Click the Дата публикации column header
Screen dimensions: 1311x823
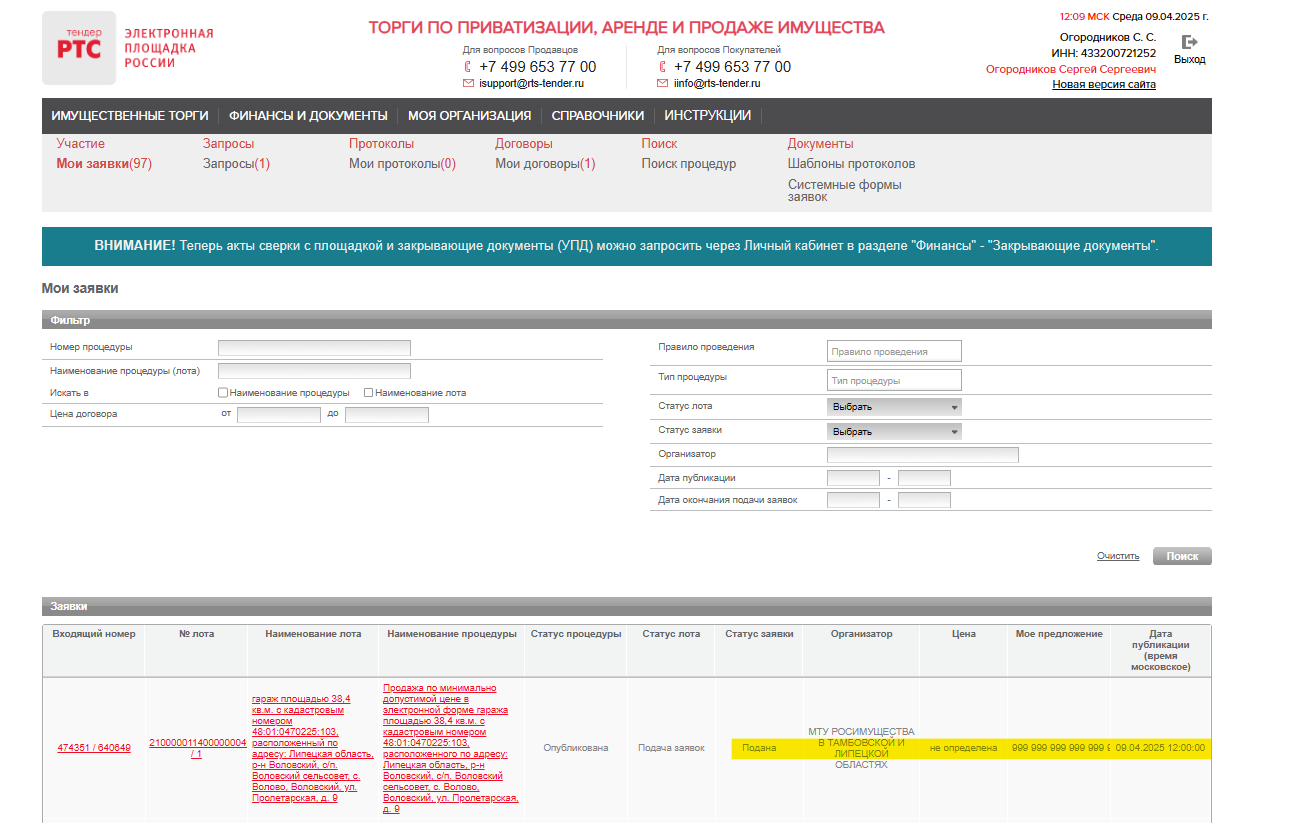1160,650
